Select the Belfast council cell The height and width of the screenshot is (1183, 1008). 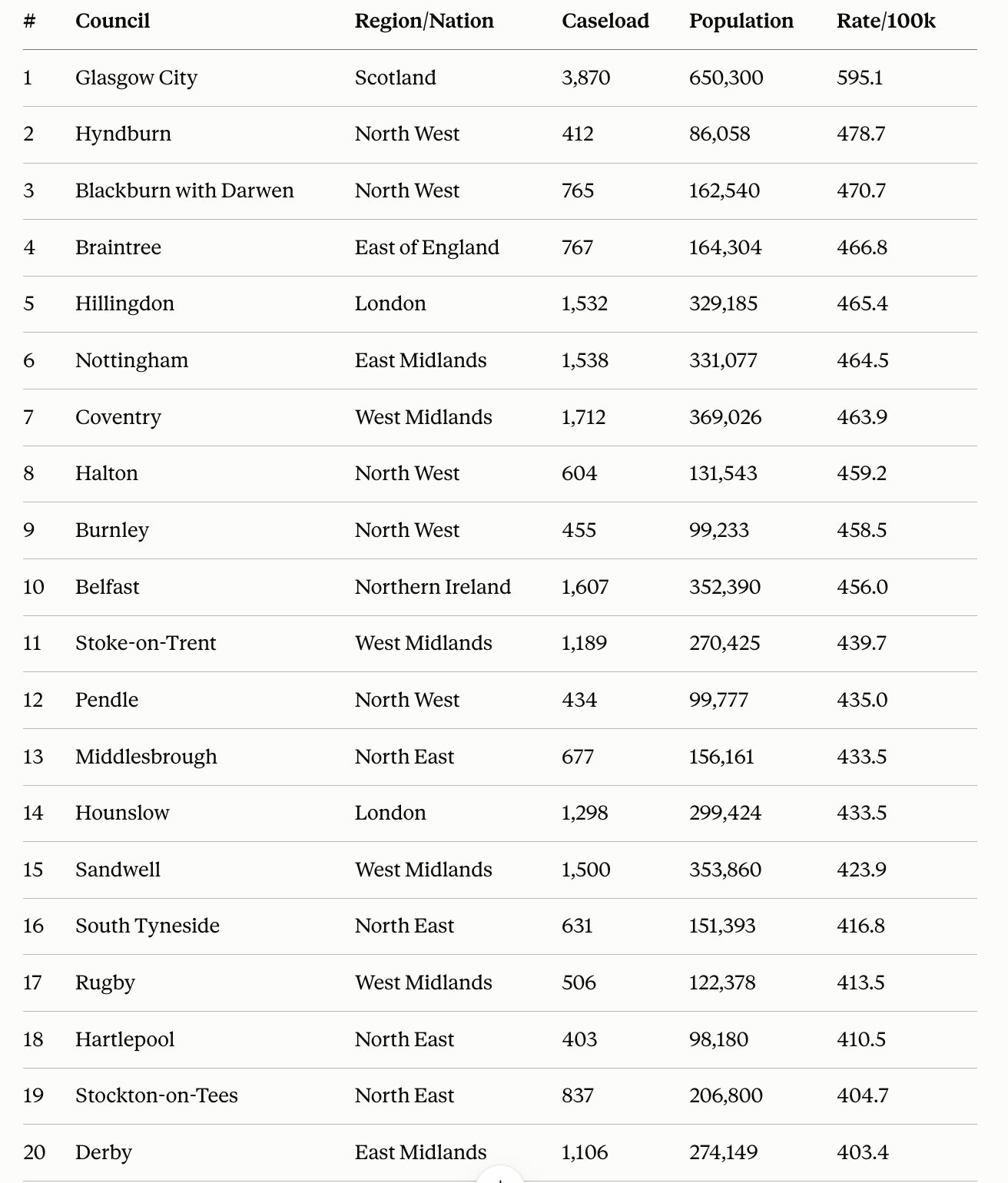pos(108,587)
